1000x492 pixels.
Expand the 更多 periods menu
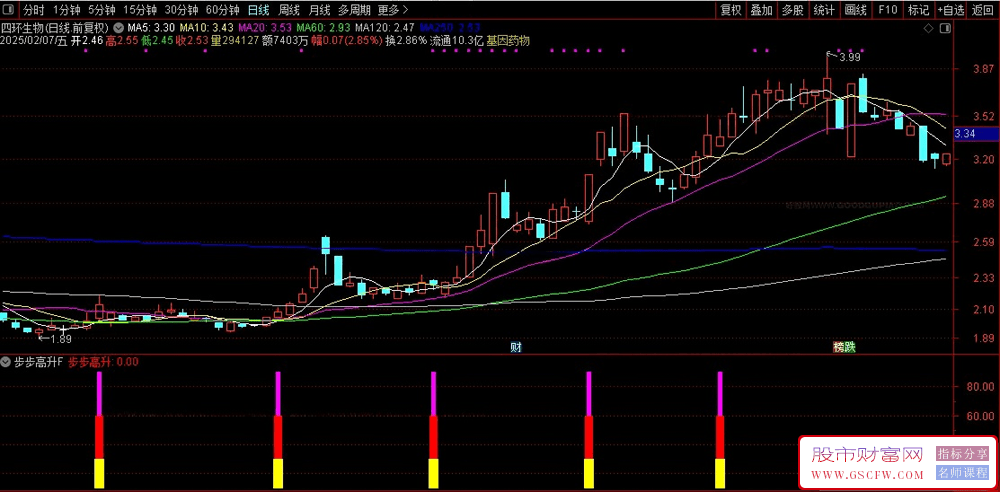click(393, 10)
